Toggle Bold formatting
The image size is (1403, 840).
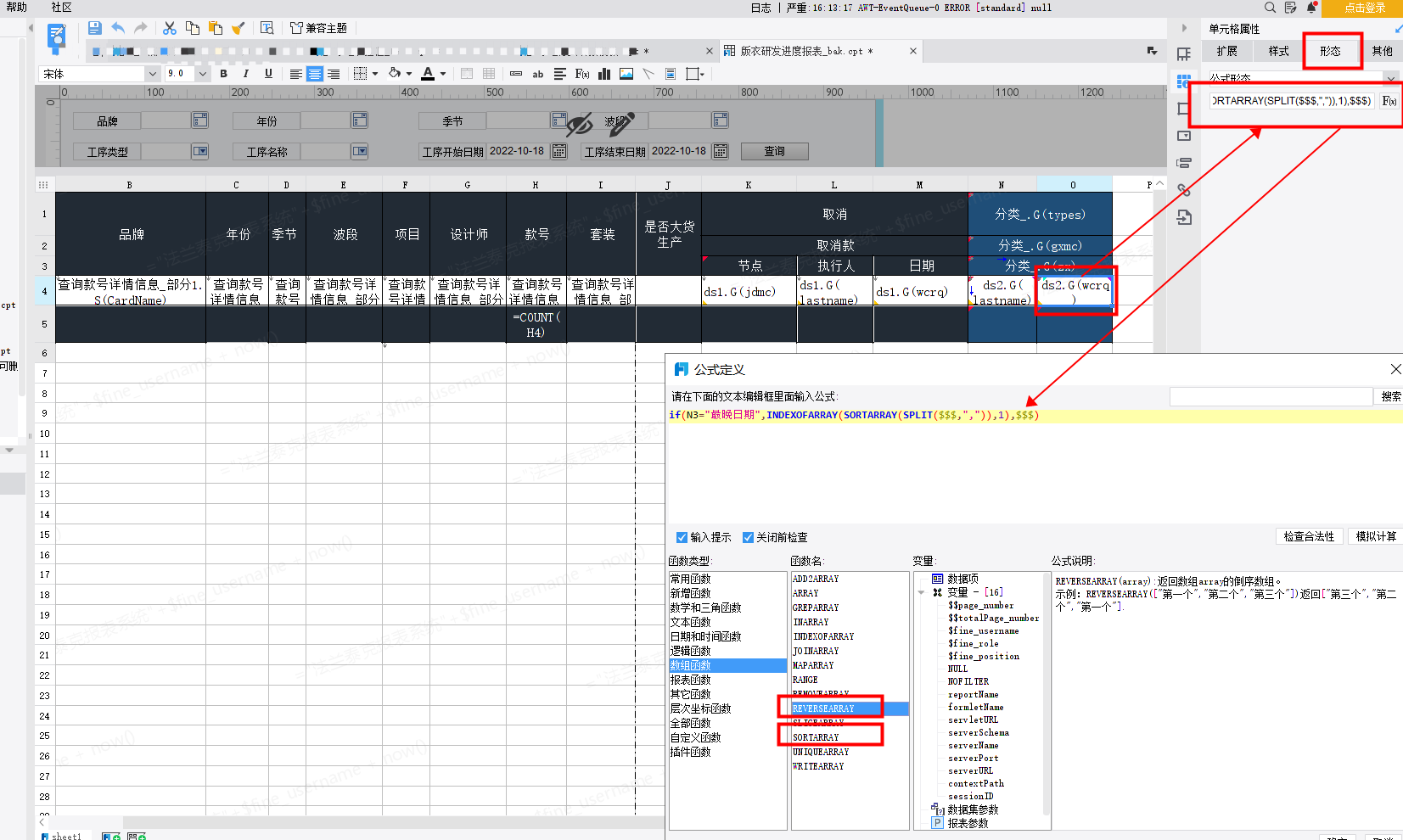pyautogui.click(x=223, y=74)
